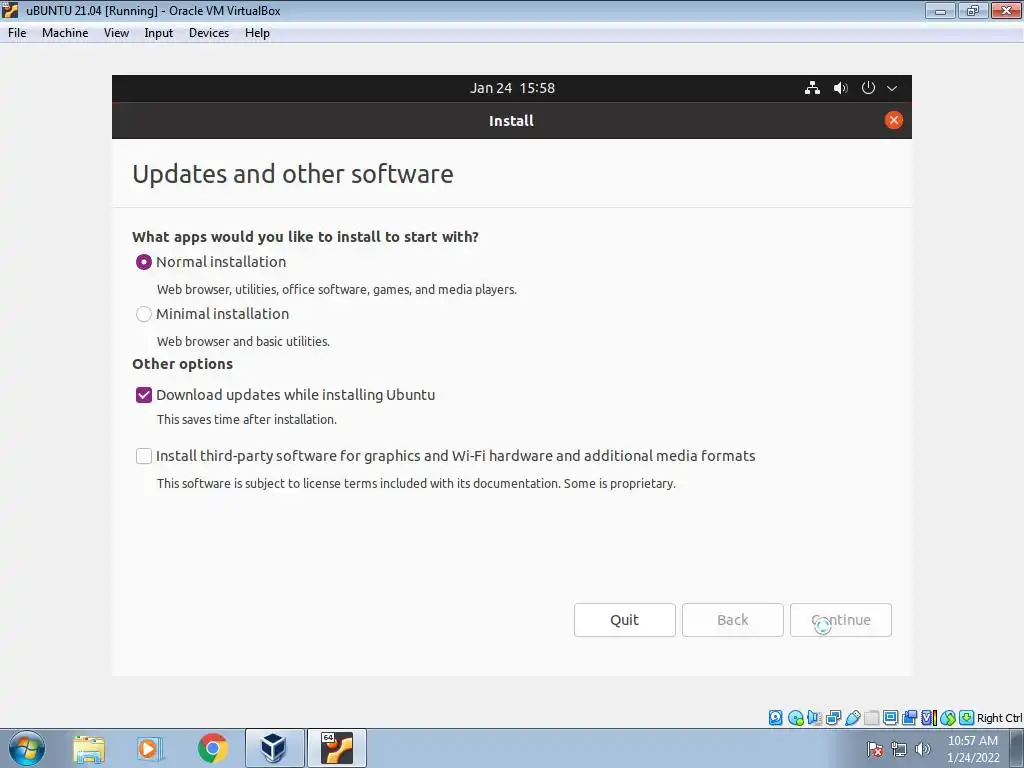This screenshot has width=1024, height=768.
Task: Open the Devices menu
Action: point(209,33)
